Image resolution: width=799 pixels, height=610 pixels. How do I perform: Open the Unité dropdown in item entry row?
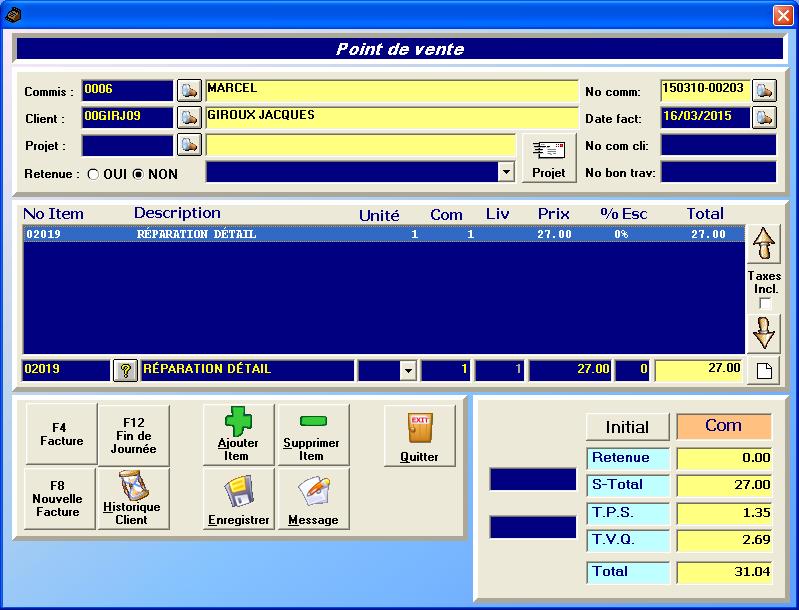tap(407, 371)
